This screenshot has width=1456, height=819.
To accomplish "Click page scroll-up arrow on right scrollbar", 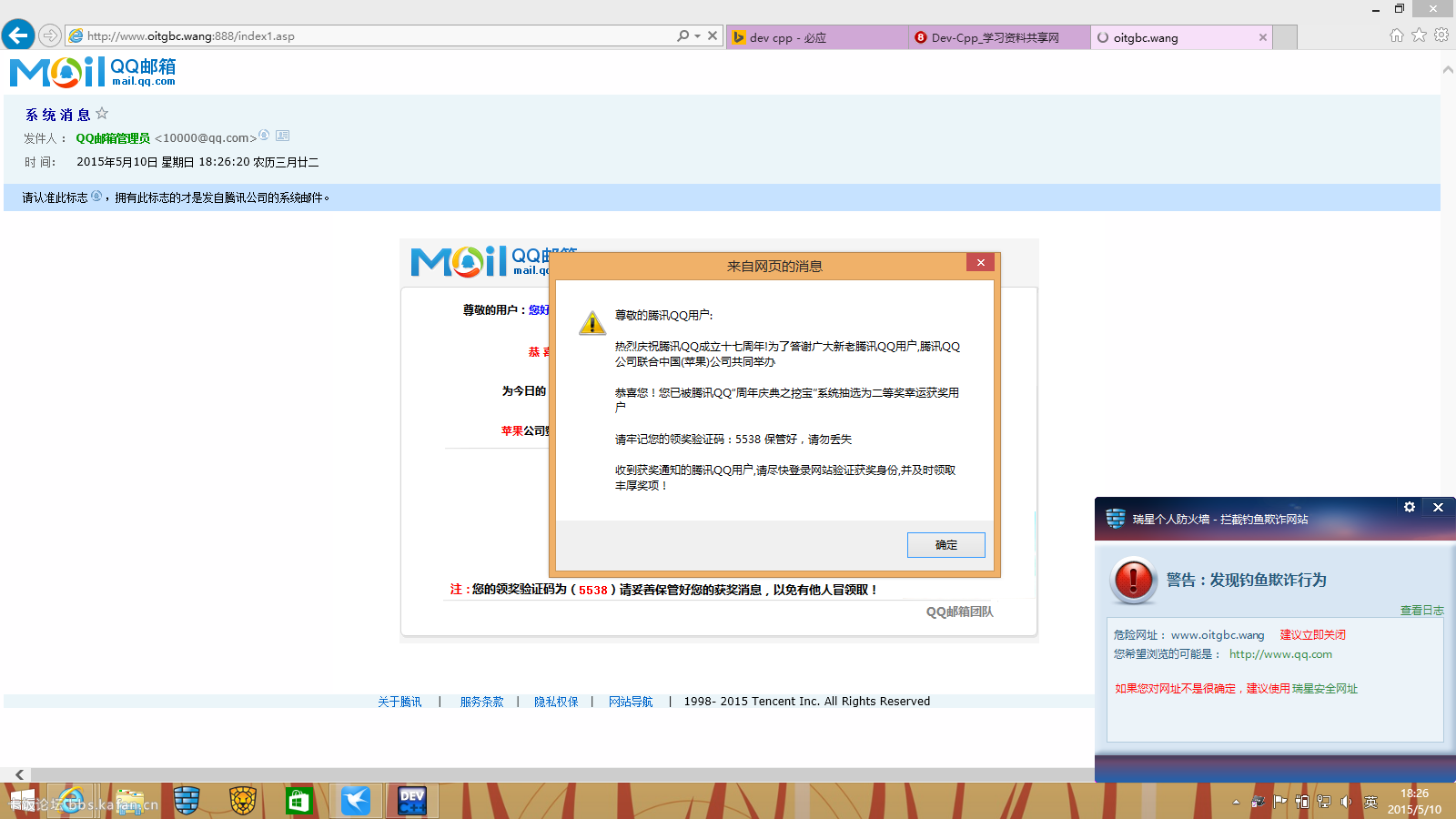I will tap(1448, 70).
